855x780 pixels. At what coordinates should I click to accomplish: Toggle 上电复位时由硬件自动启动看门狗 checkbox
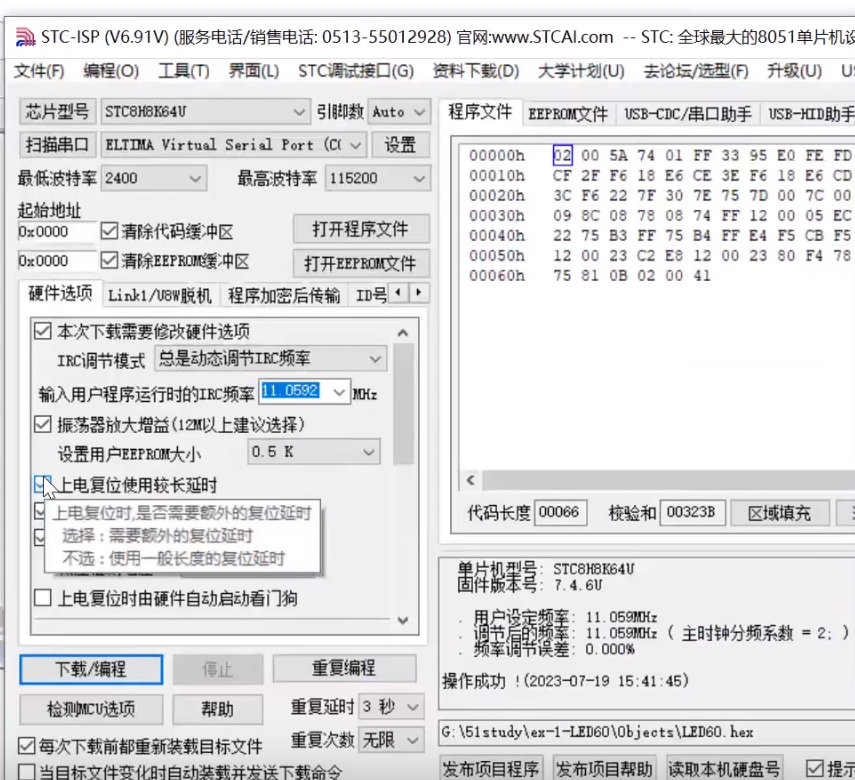(x=43, y=598)
